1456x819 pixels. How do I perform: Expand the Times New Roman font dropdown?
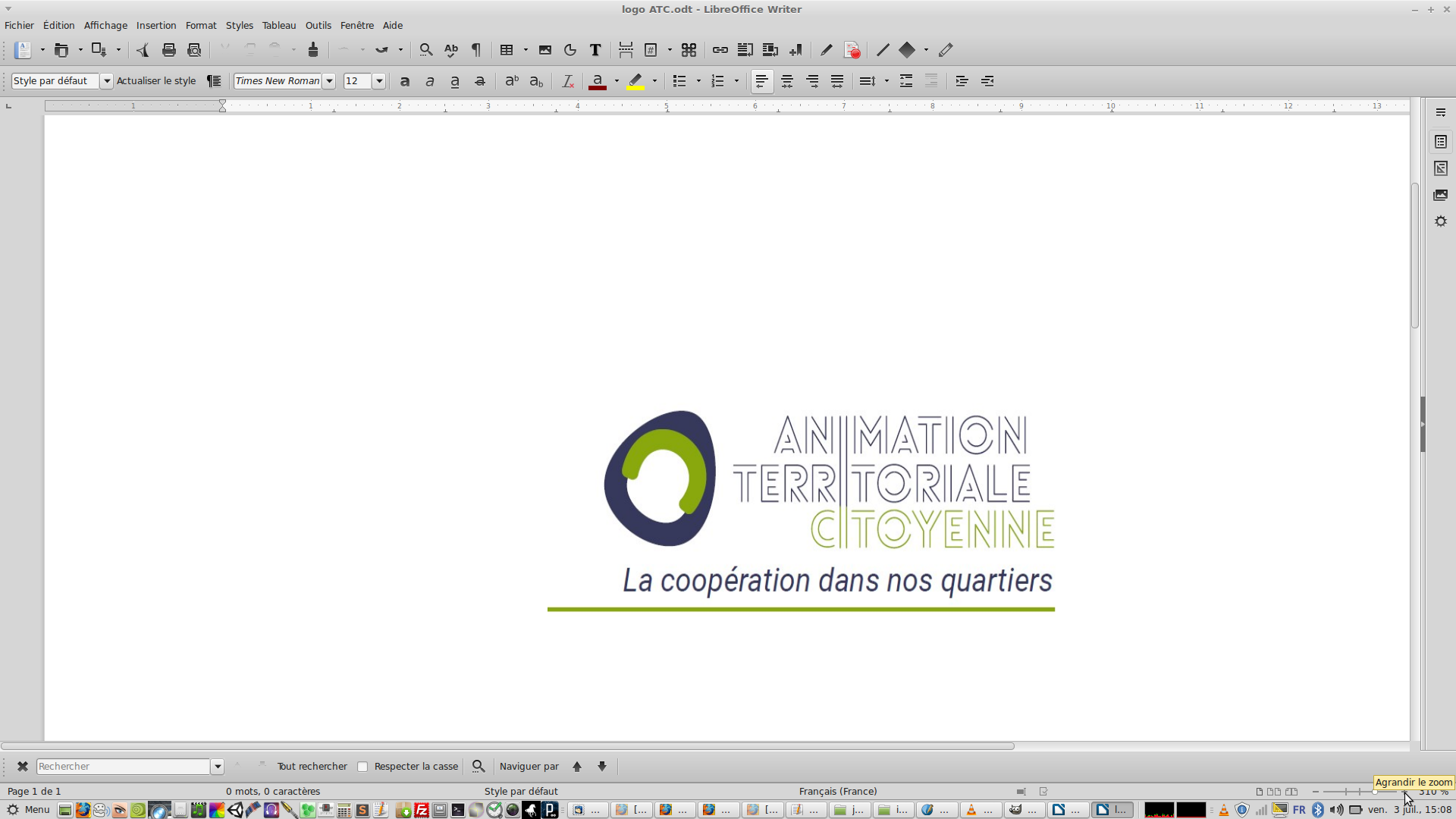click(x=329, y=81)
